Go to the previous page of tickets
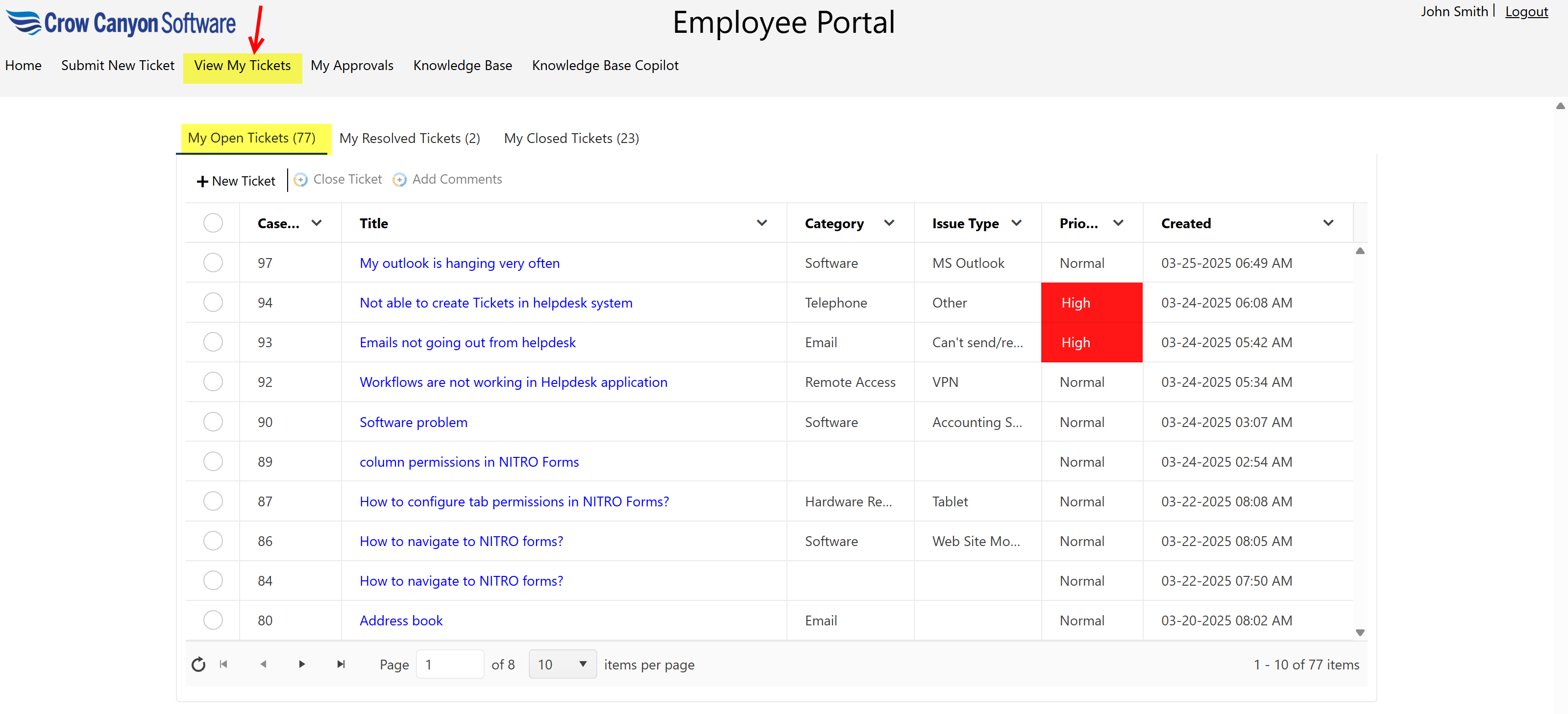Image resolution: width=1568 pixels, height=714 pixels. coord(263,664)
